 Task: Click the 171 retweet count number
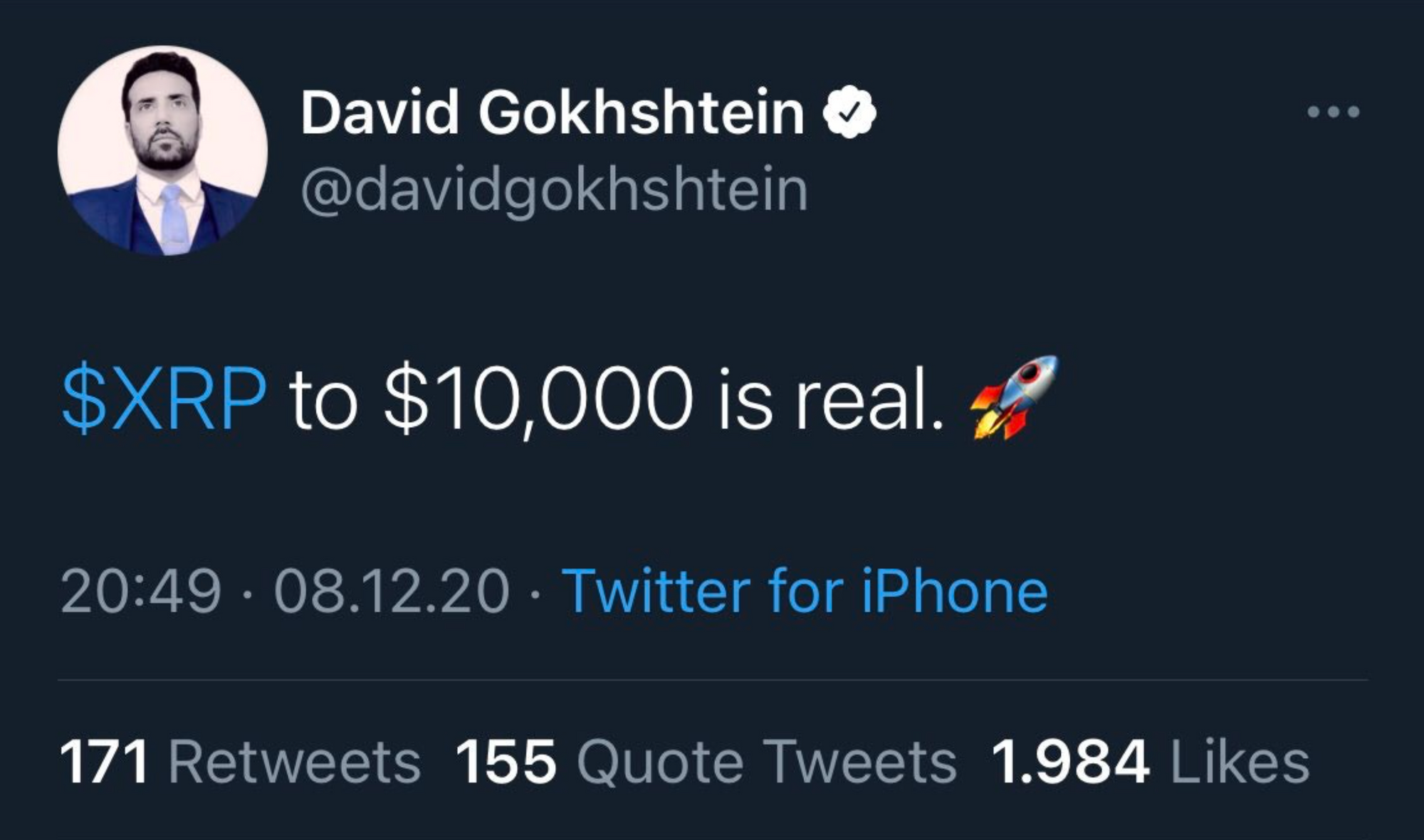coord(104,763)
